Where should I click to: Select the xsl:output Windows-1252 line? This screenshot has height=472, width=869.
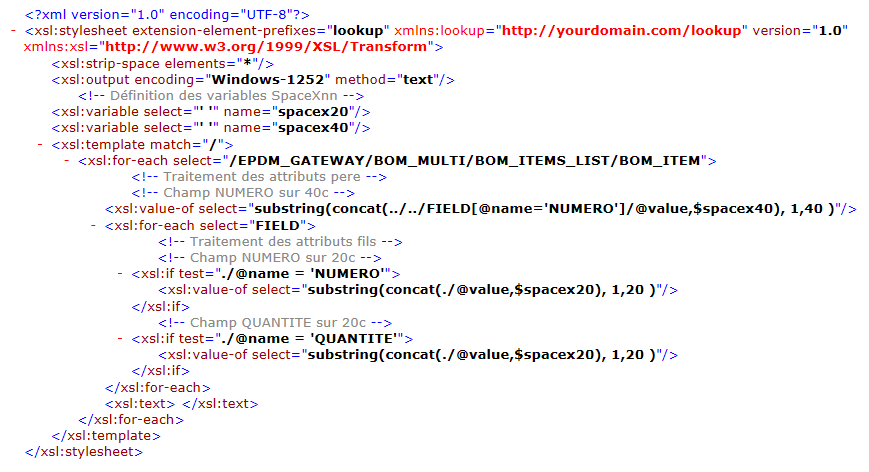[x=254, y=80]
